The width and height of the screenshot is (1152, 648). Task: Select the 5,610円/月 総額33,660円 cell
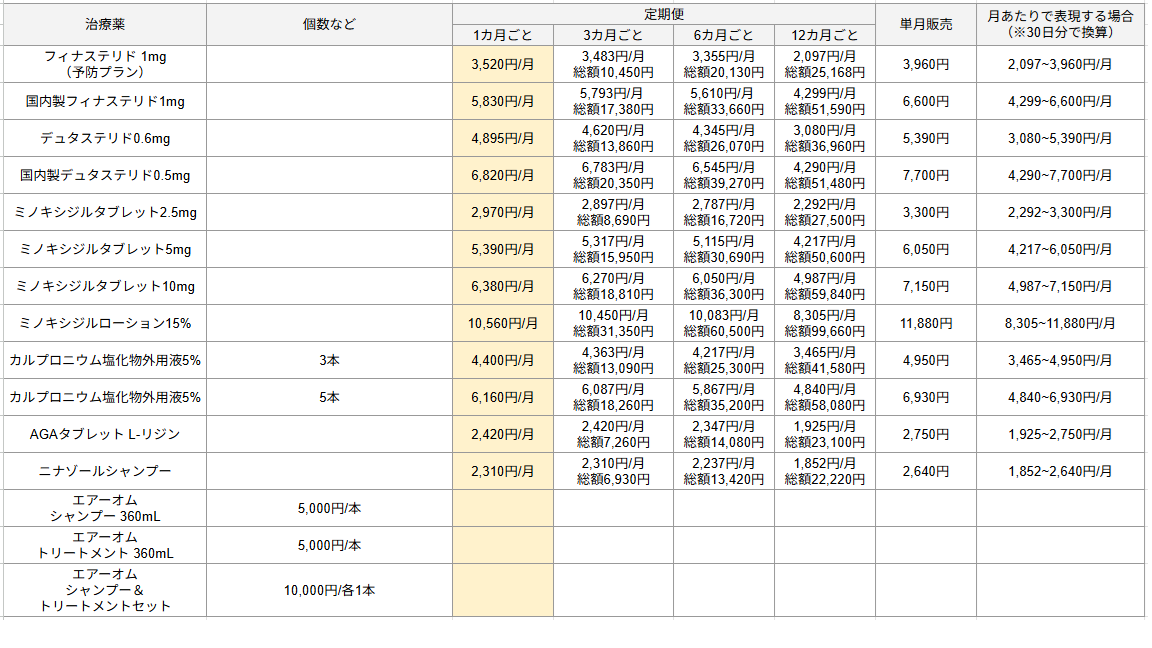tap(724, 101)
